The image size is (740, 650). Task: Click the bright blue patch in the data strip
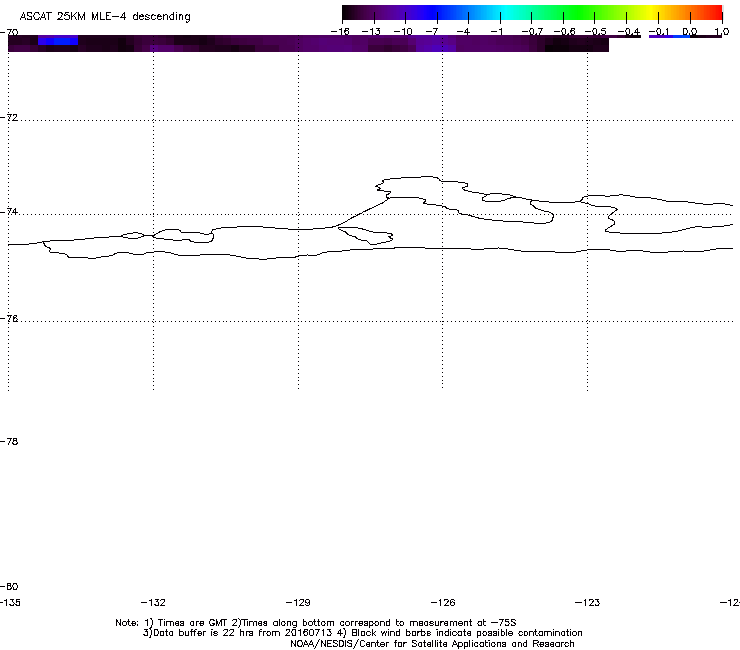pos(58,41)
